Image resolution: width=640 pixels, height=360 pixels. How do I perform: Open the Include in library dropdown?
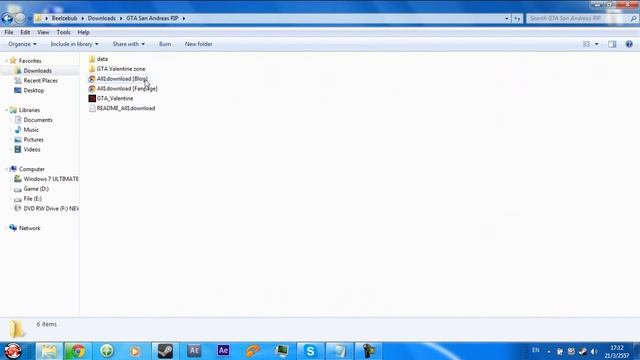[x=74, y=44]
